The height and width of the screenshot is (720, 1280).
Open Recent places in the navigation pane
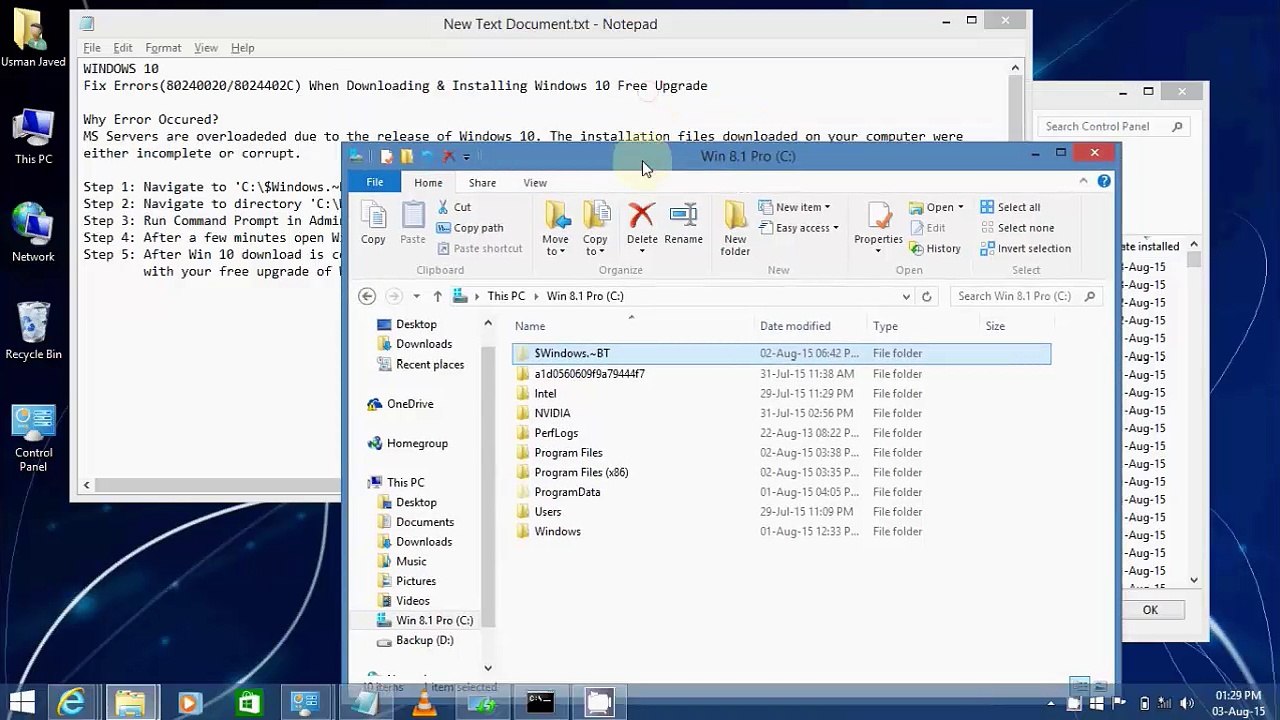click(x=430, y=364)
